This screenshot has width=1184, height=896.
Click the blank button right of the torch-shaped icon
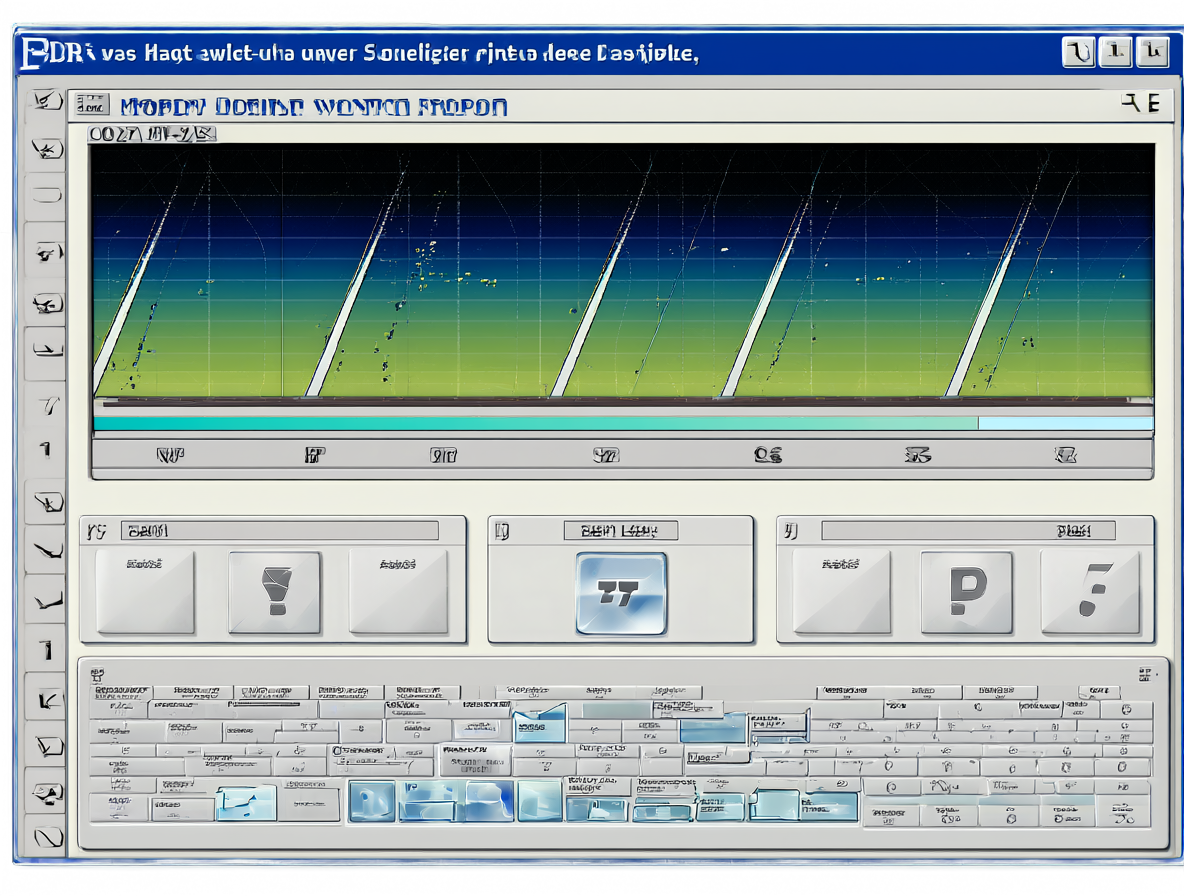[398, 592]
